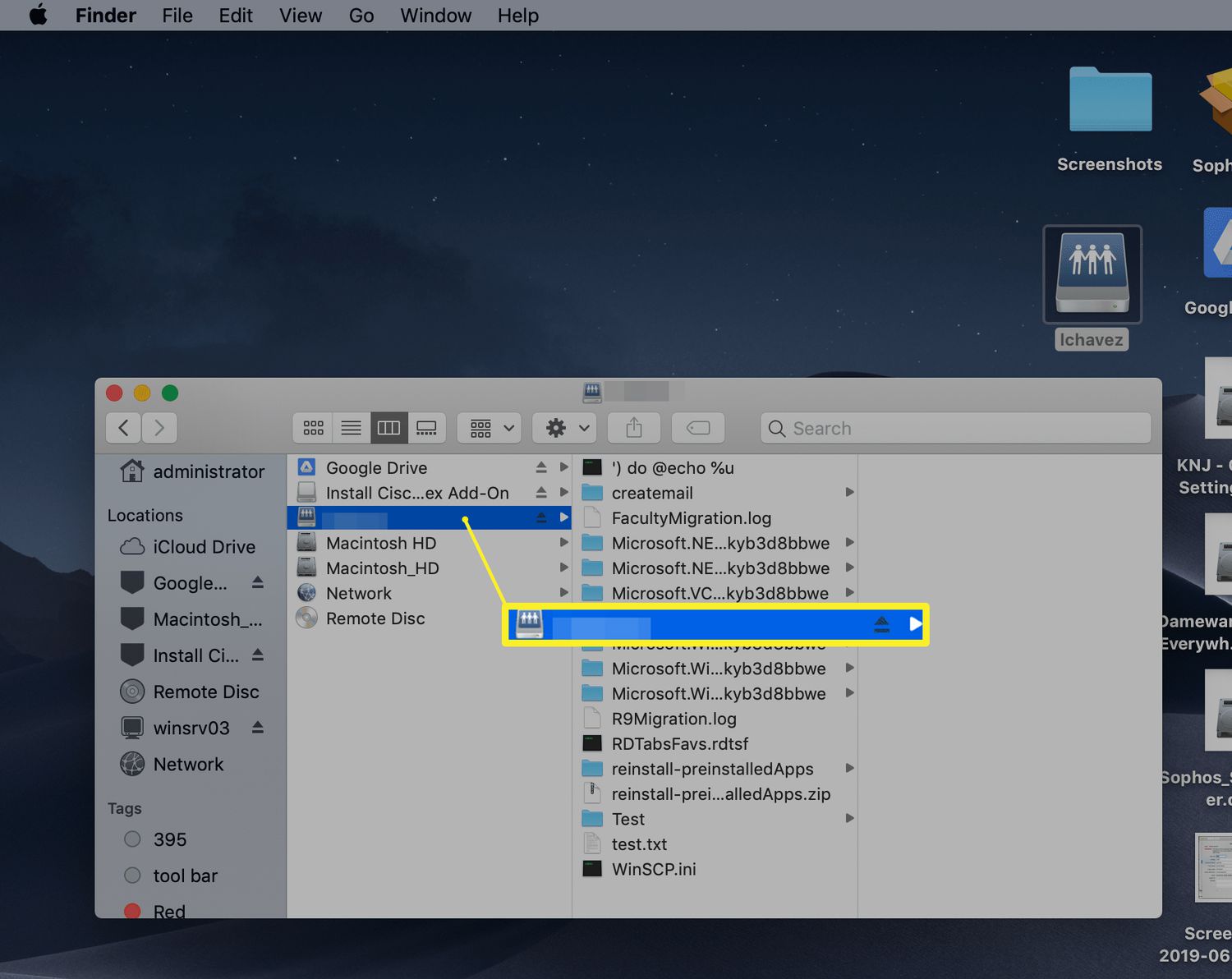The height and width of the screenshot is (979, 1232).
Task: Eject the Google Drive volume in sidebar
Action: coord(257,582)
